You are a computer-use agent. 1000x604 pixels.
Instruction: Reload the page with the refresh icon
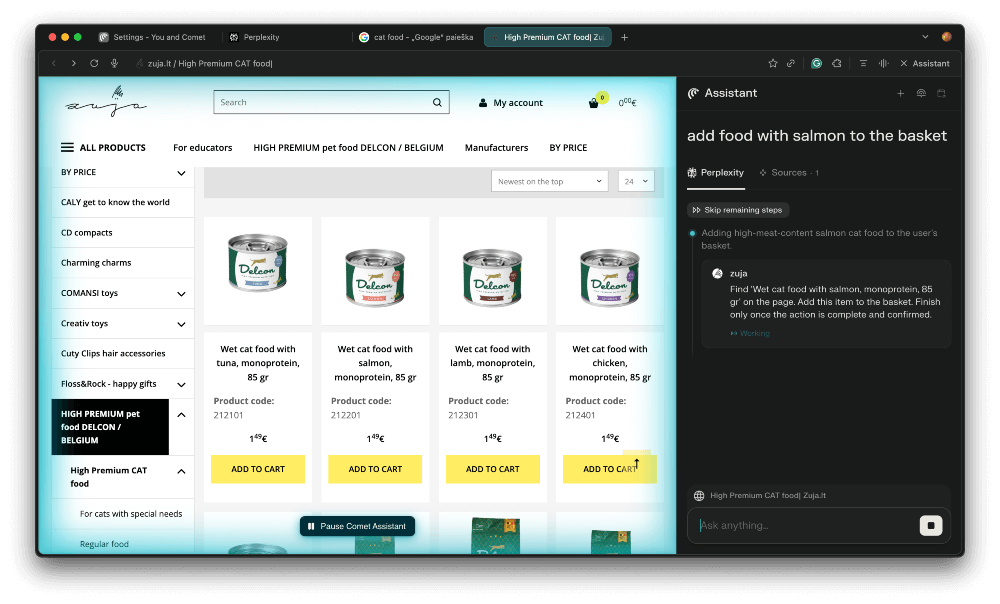click(x=94, y=63)
